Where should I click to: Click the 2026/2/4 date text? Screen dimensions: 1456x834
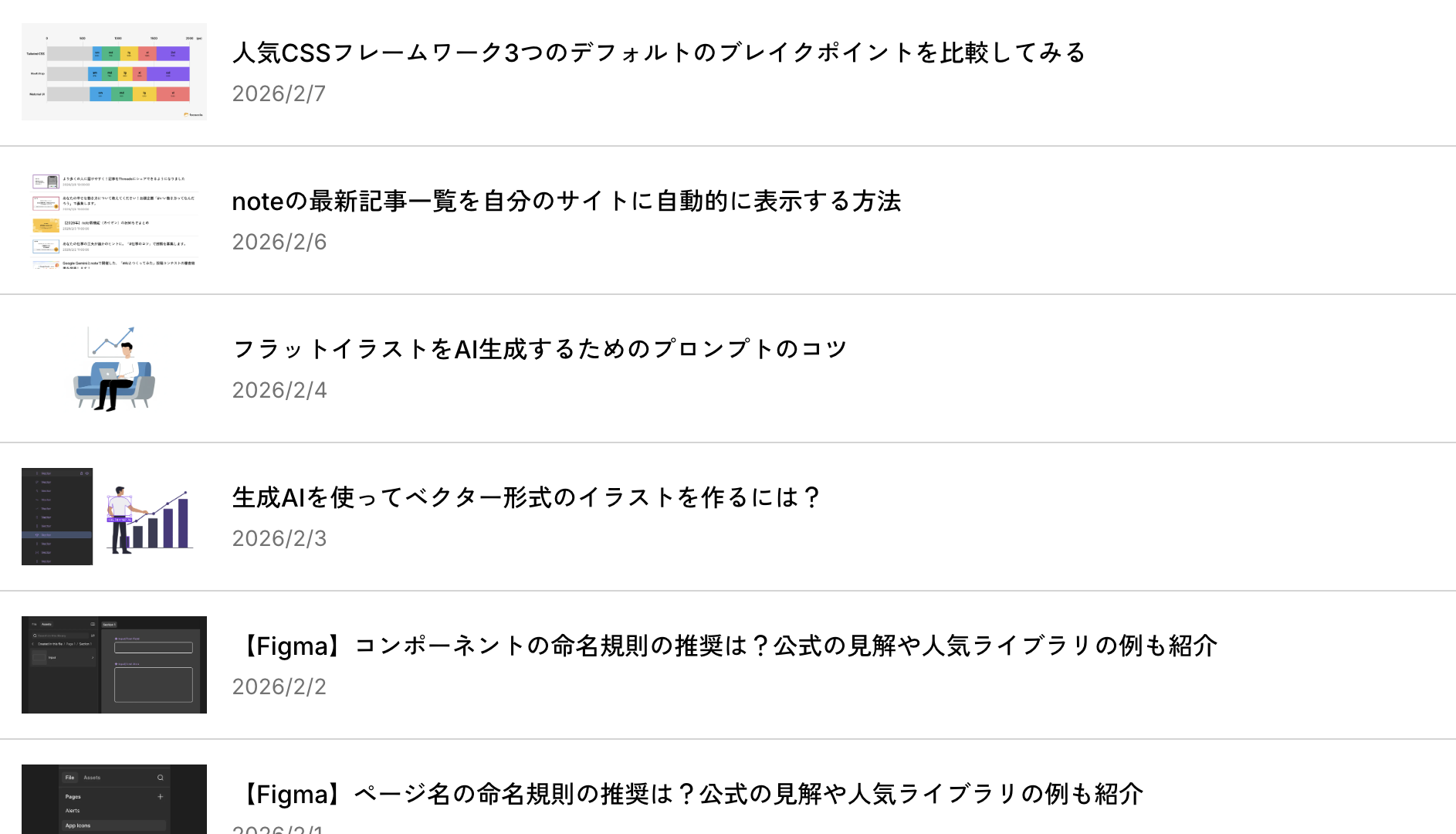tap(279, 390)
